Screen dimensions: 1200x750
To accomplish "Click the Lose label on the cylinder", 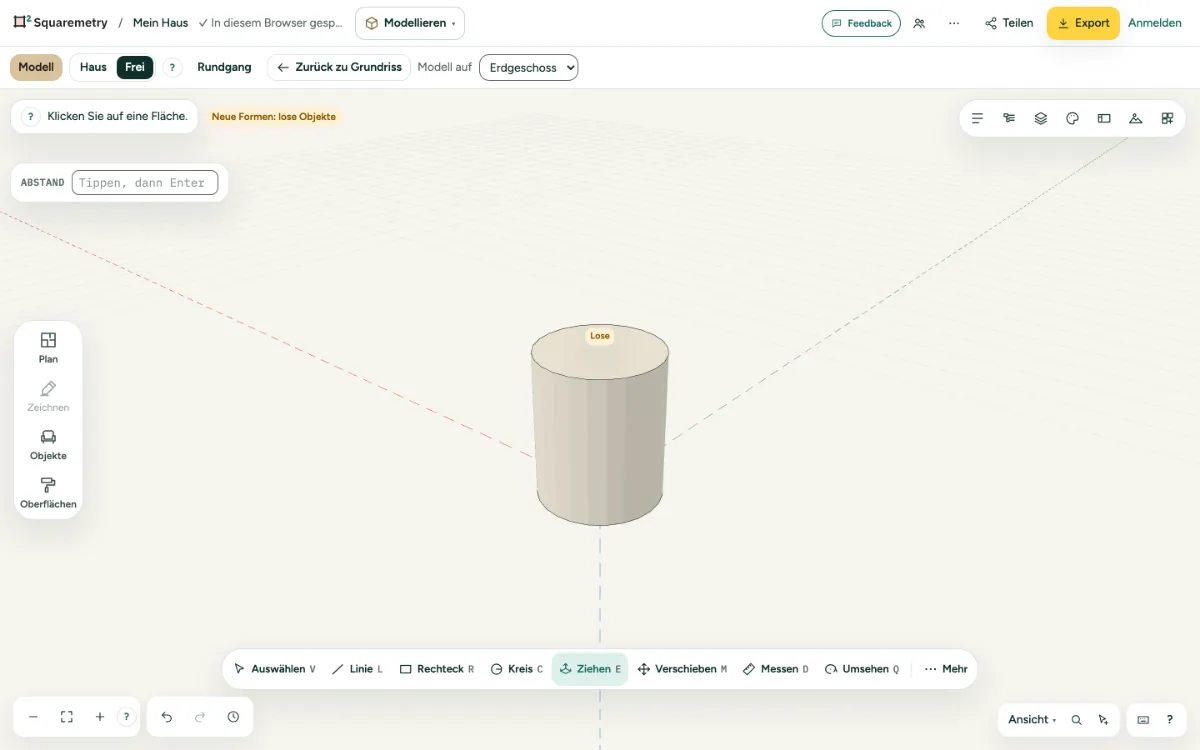I will [x=600, y=336].
